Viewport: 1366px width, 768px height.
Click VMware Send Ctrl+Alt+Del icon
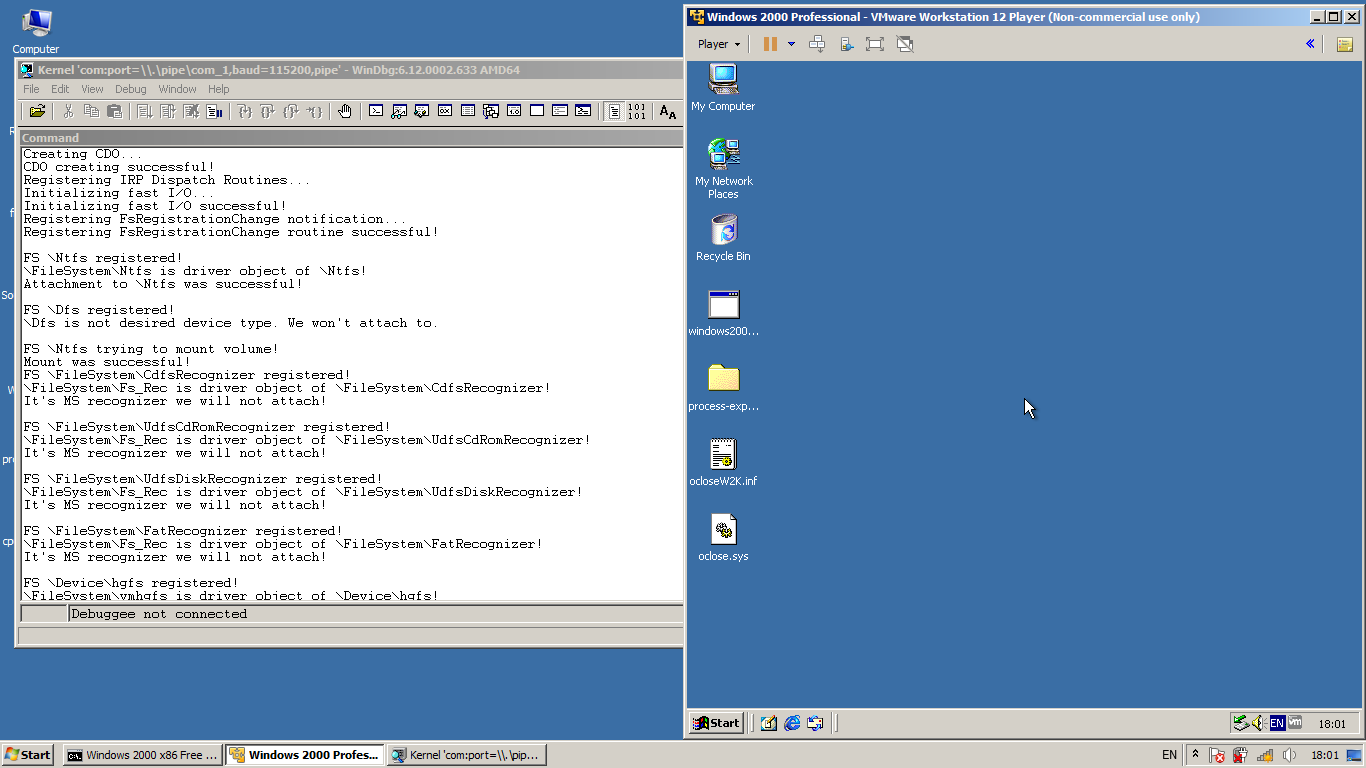817,44
